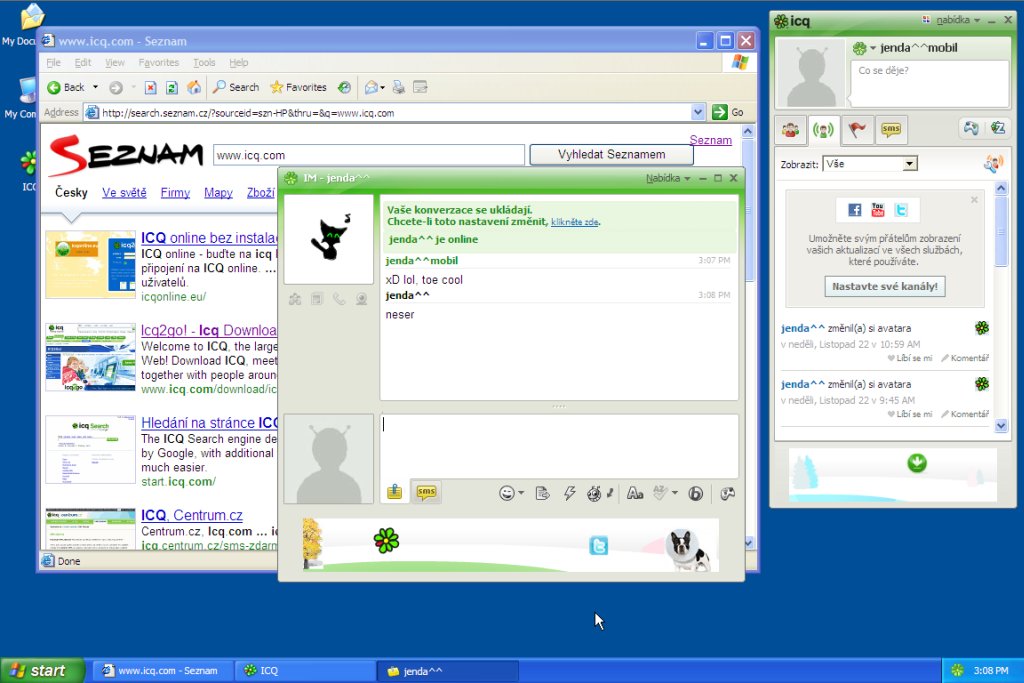Open the browser History button

(x=344, y=87)
